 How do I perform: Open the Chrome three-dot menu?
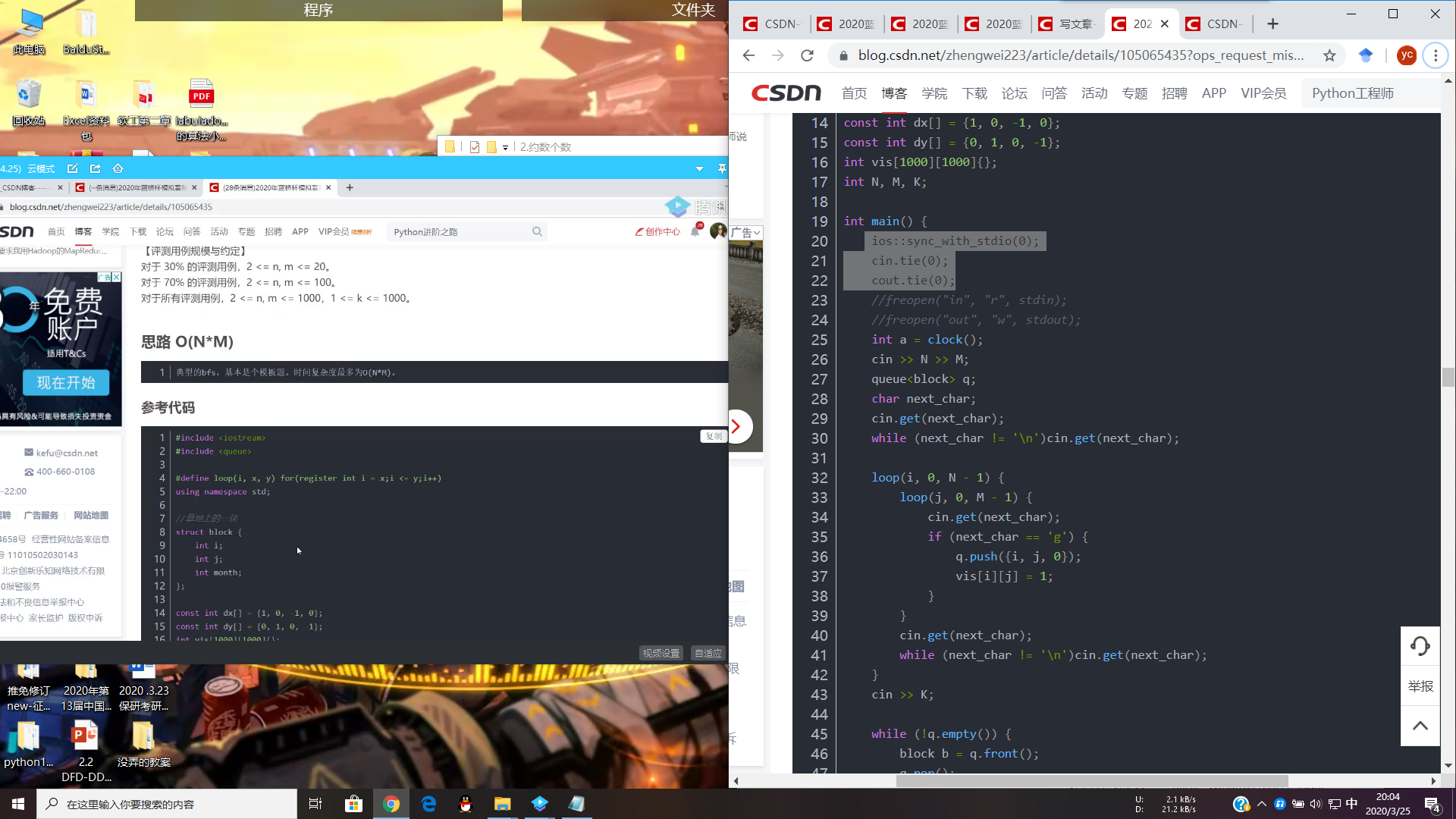[x=1435, y=55]
